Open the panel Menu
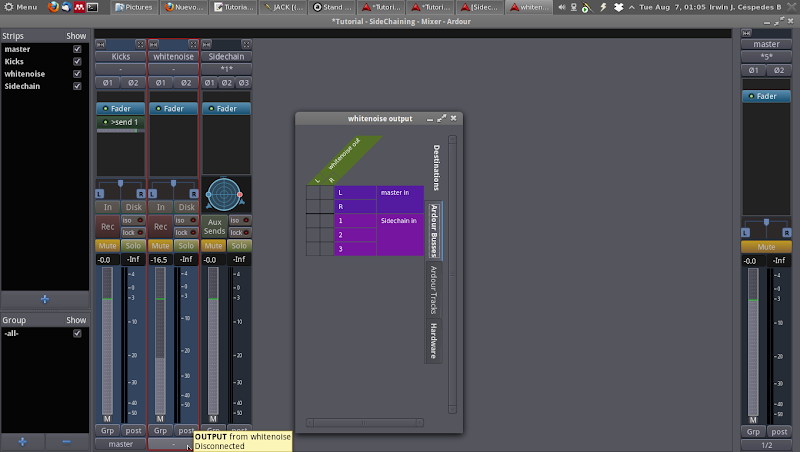 (21, 7)
